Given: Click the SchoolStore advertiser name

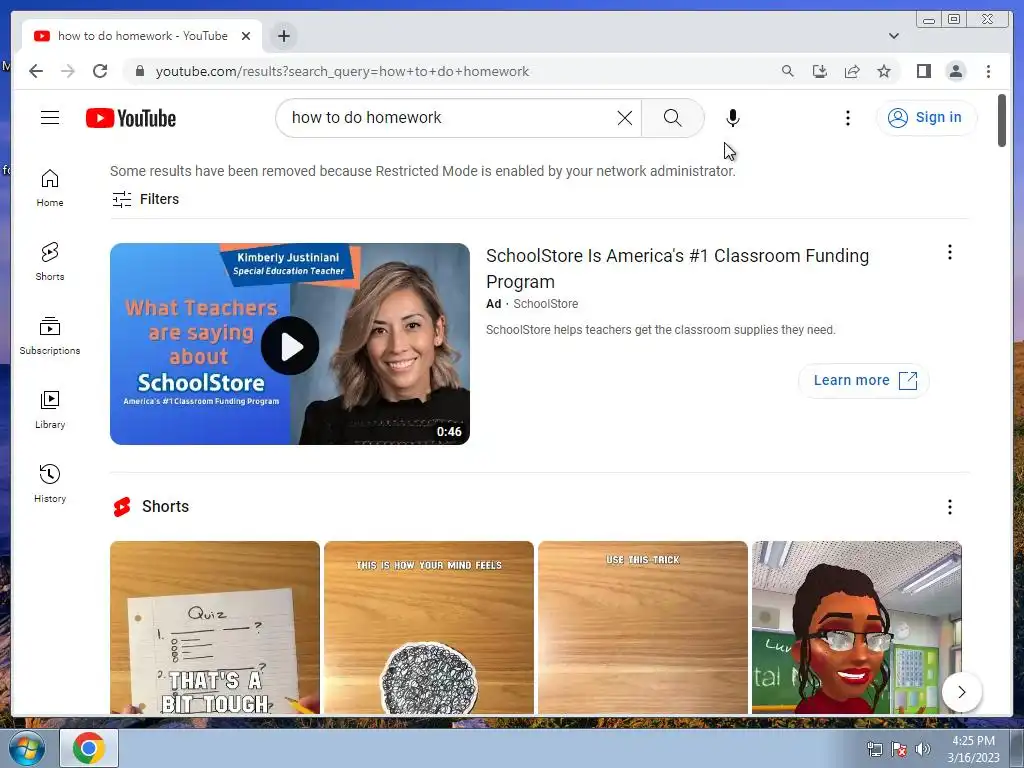Looking at the screenshot, I should pyautogui.click(x=545, y=304).
